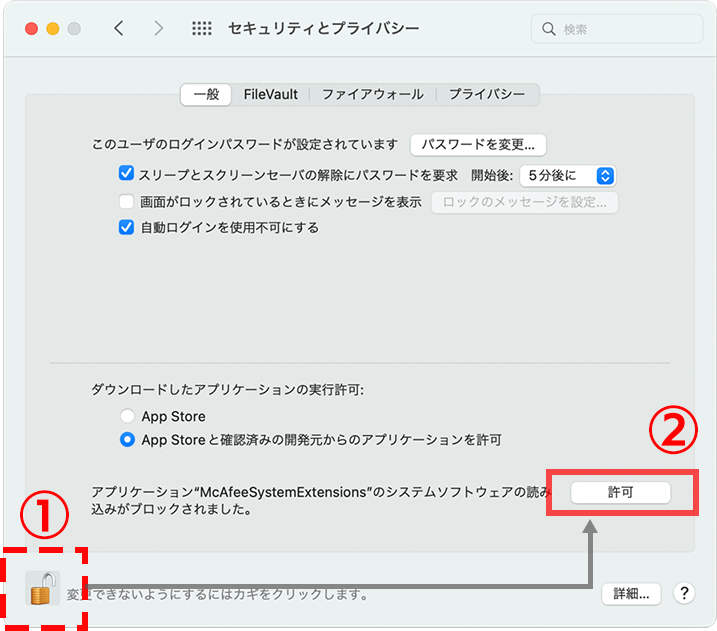
Task: Enable show message when screen locked
Action: pos(126,201)
